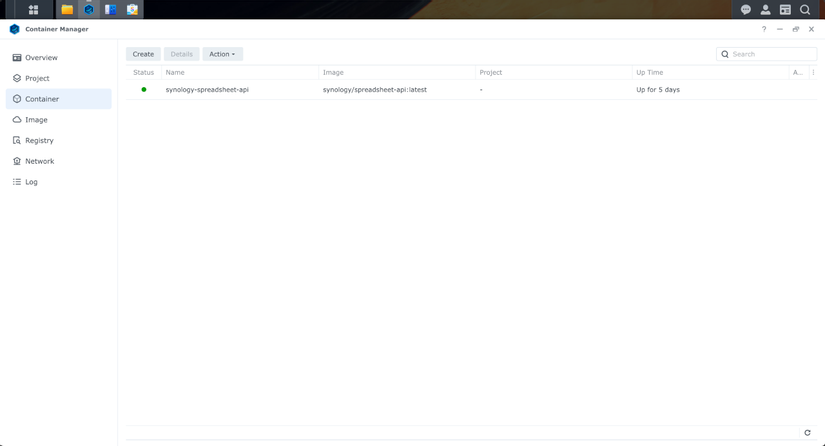Sort by Up Time column header
This screenshot has height=446, width=825.
coord(711,73)
